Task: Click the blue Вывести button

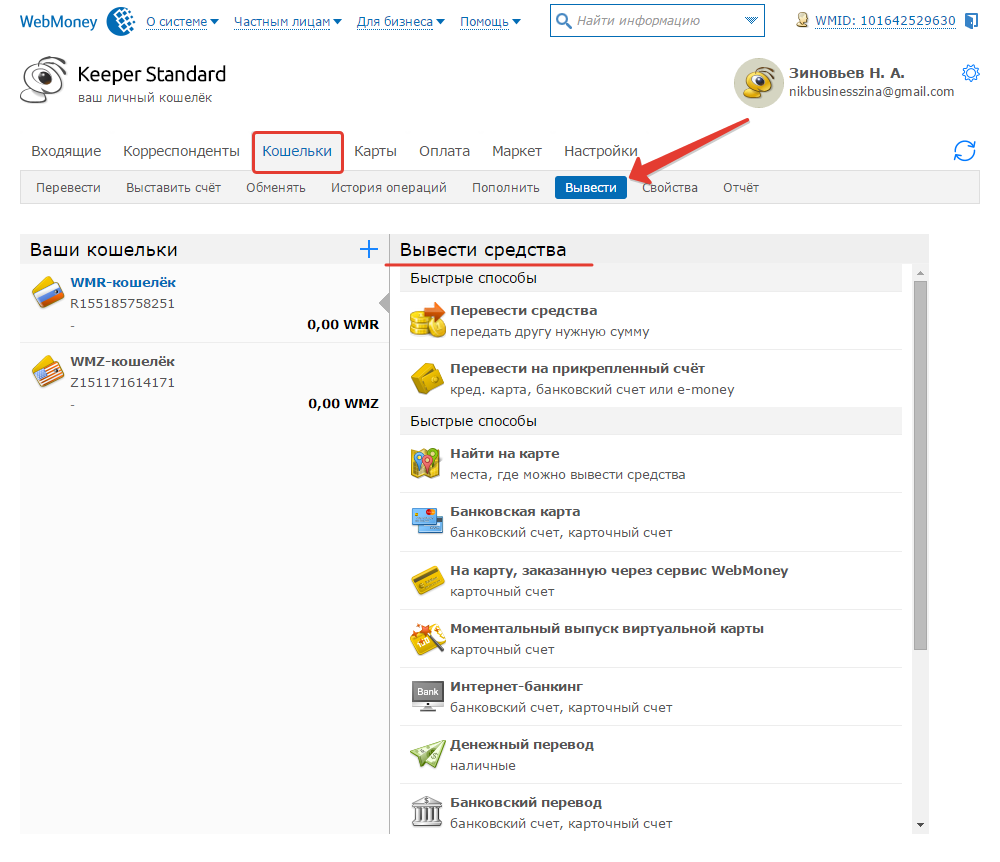Action: point(591,187)
